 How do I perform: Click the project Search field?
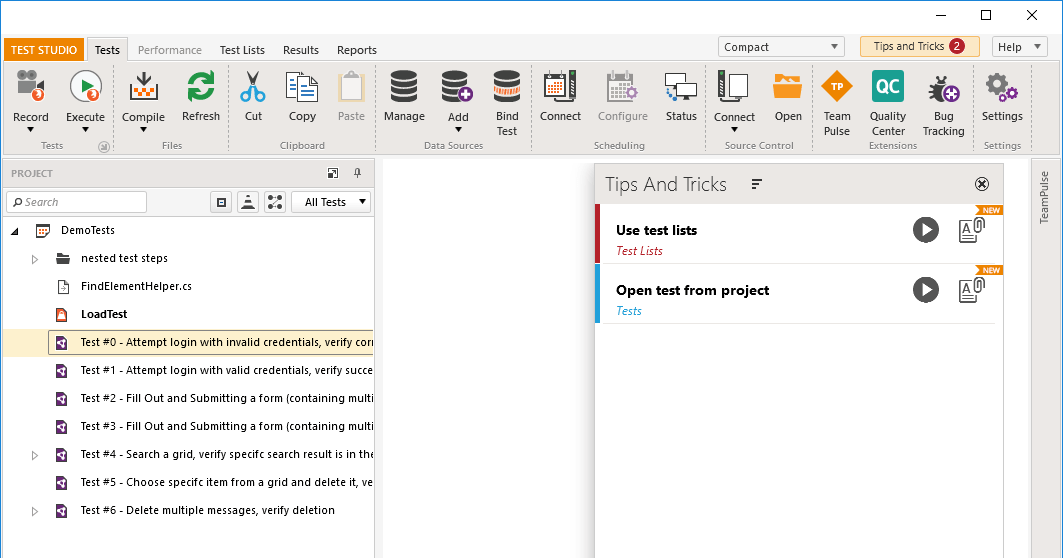click(77, 202)
